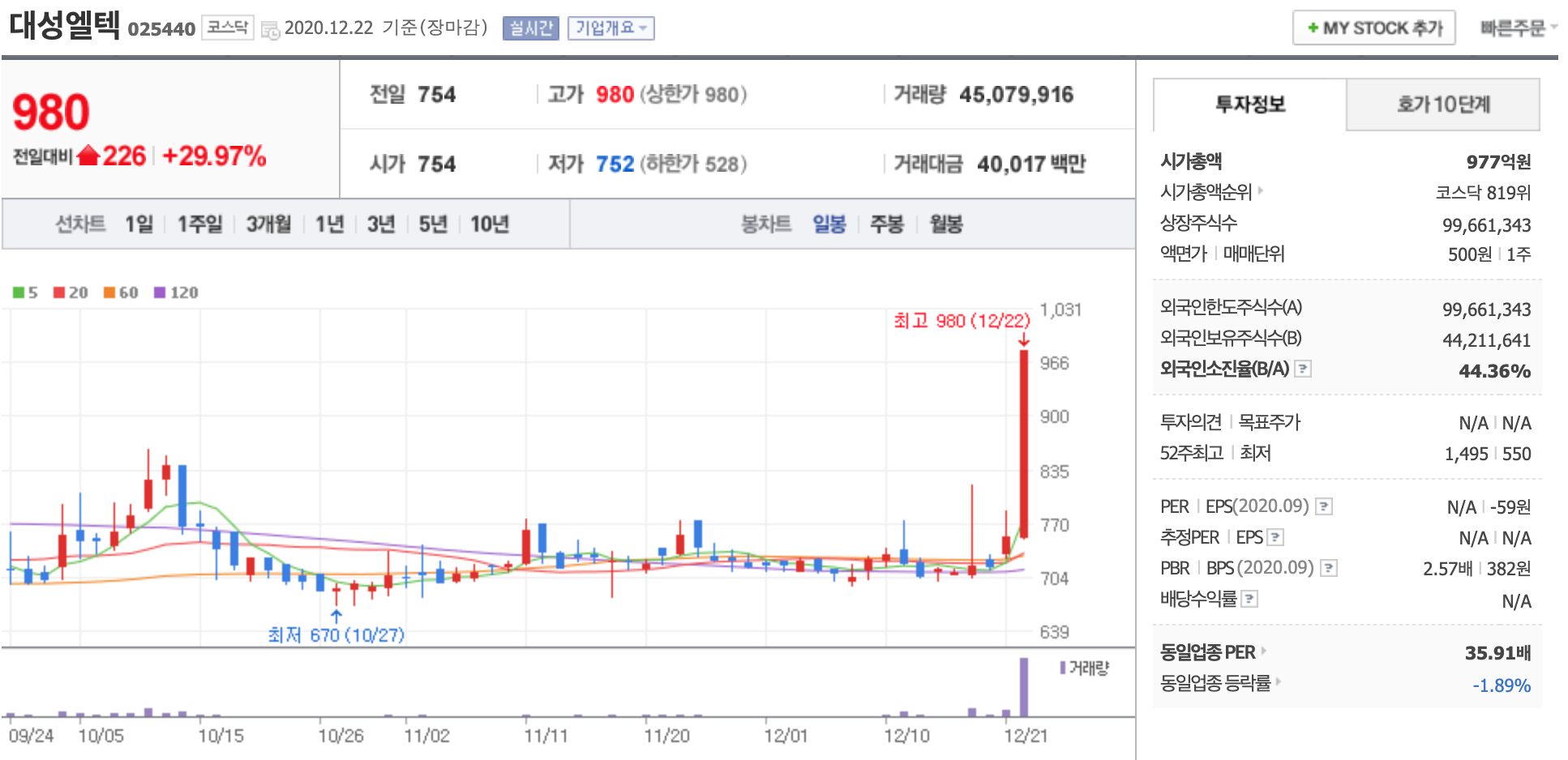Expand the 빠른주문 dropdown

(x=1519, y=28)
